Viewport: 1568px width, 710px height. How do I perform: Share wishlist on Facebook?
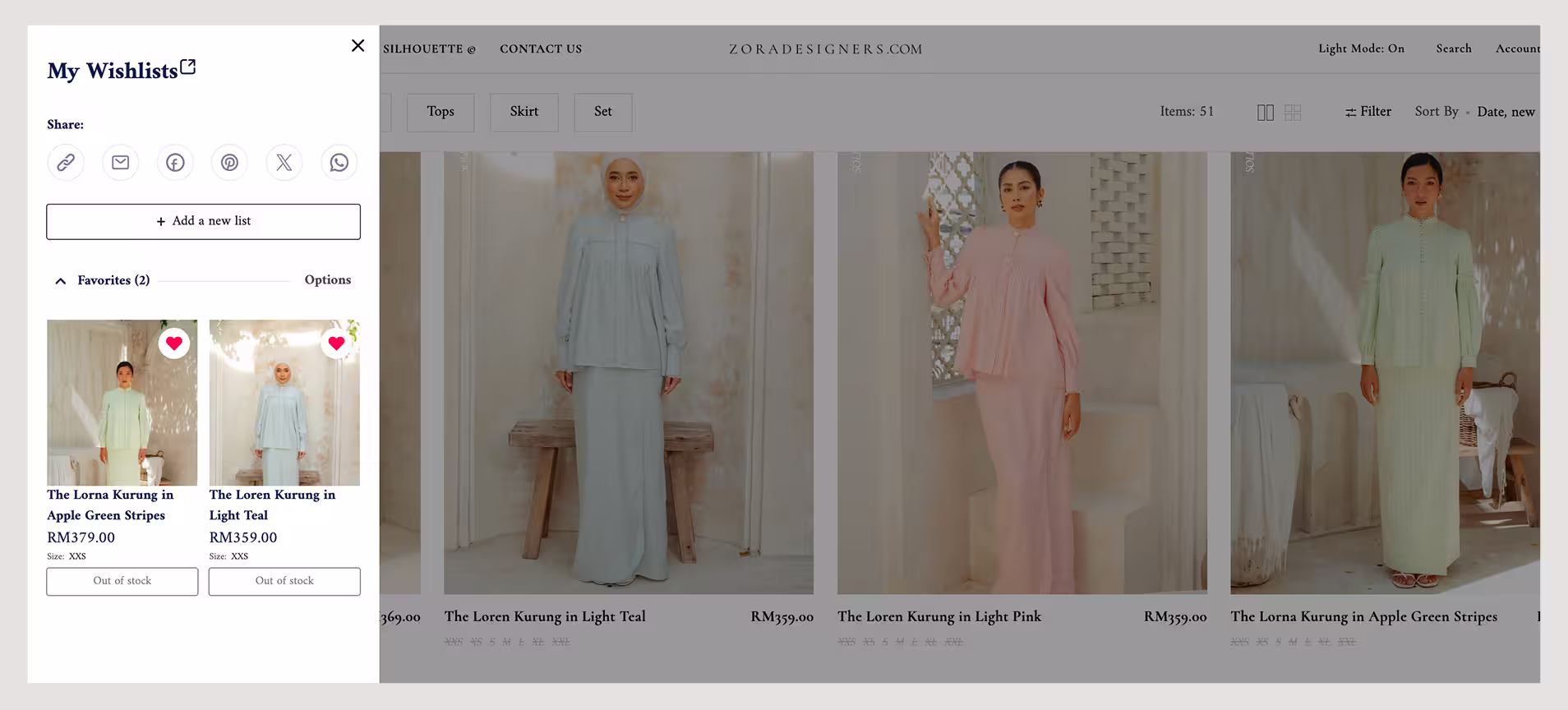[x=175, y=163]
